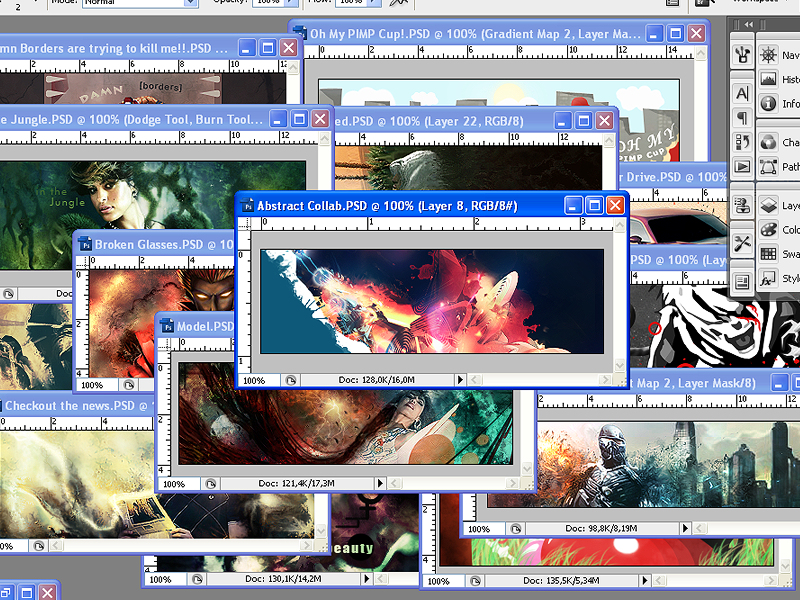Open status menu arrow after Doc: 135,5K/5,34M
The width and height of the screenshot is (800, 600).
644,580
